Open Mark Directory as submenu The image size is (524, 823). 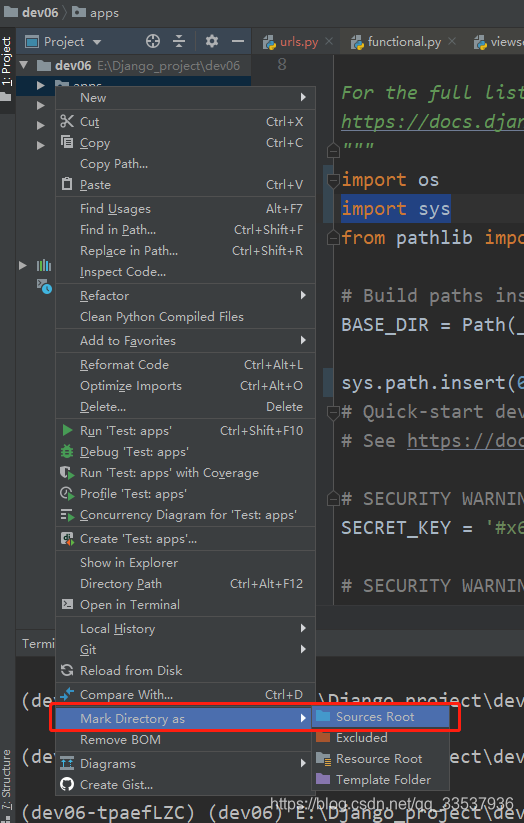click(x=184, y=719)
